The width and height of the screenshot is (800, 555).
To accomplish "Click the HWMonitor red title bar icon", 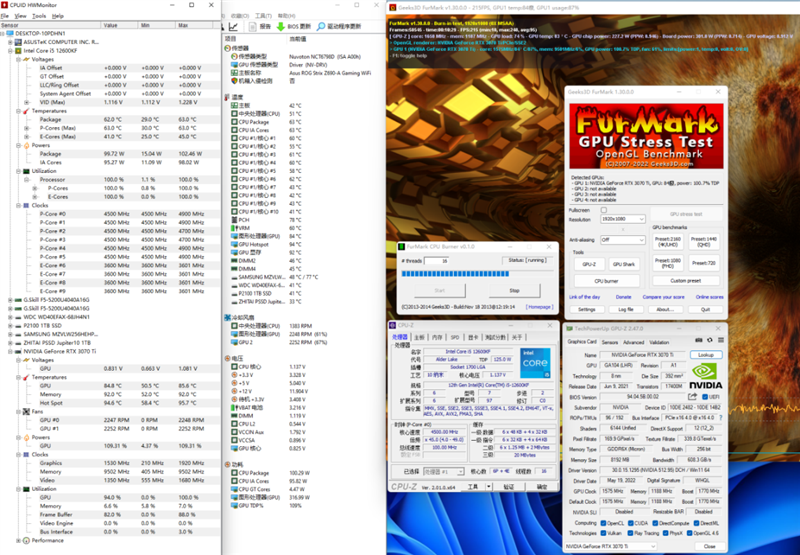I will [5, 5].
